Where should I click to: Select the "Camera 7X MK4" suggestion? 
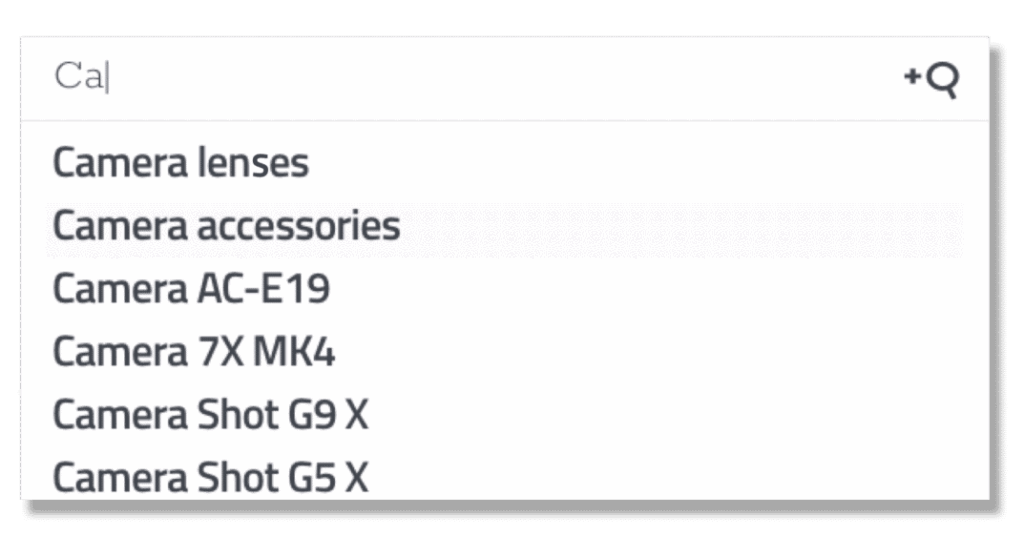(504, 352)
